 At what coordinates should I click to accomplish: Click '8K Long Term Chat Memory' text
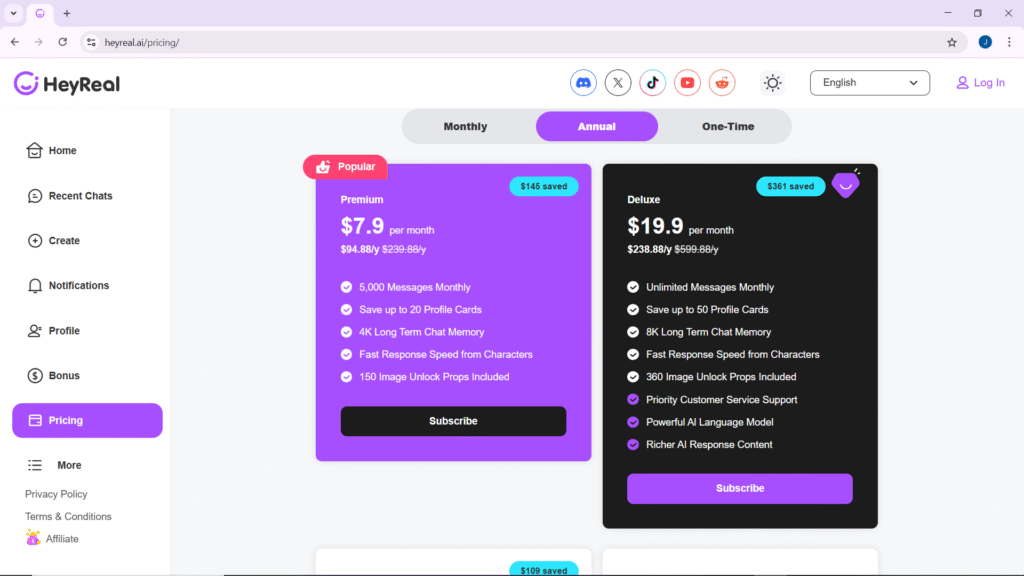coord(709,332)
